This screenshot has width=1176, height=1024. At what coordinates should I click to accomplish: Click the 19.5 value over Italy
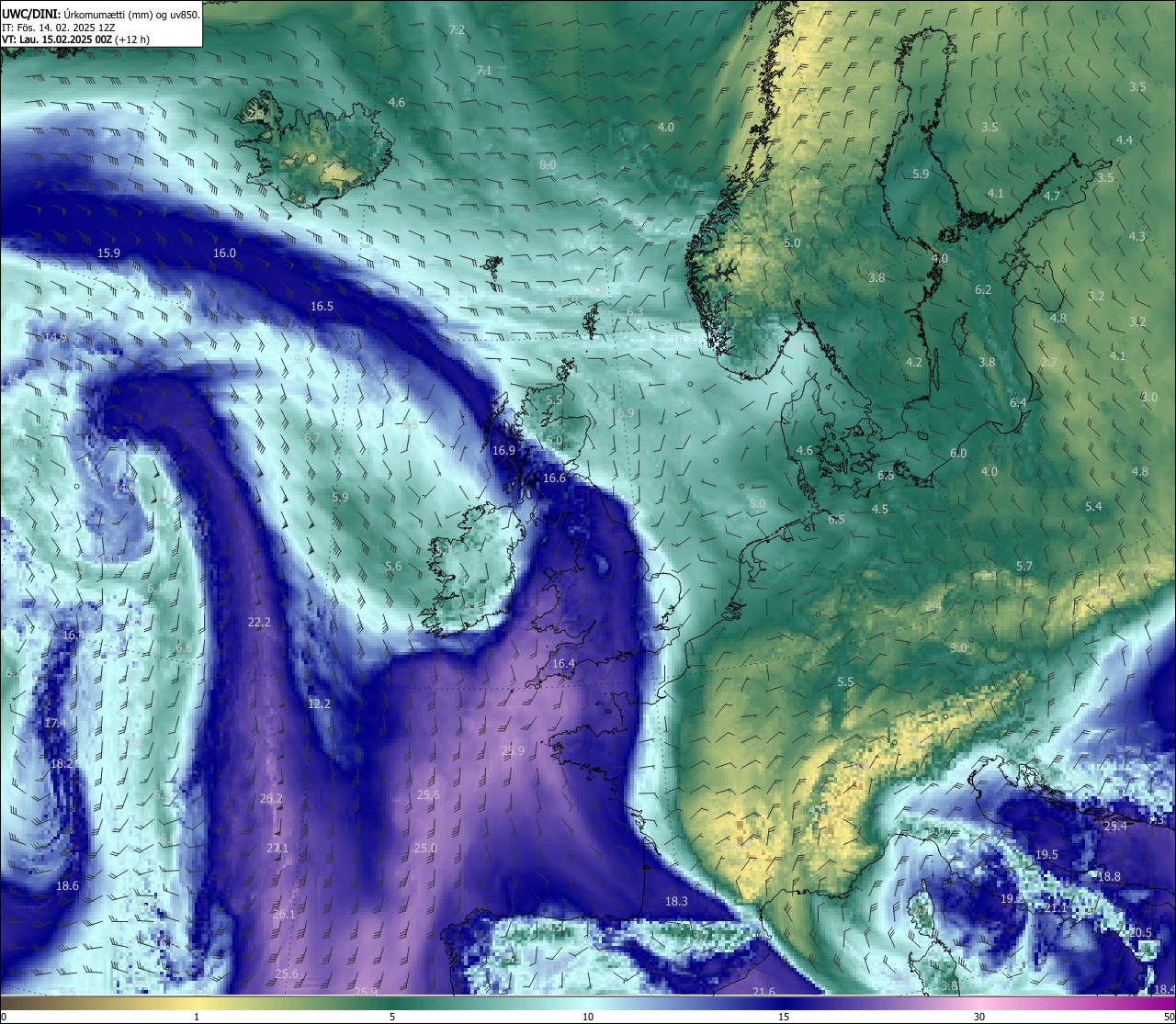[1046, 854]
